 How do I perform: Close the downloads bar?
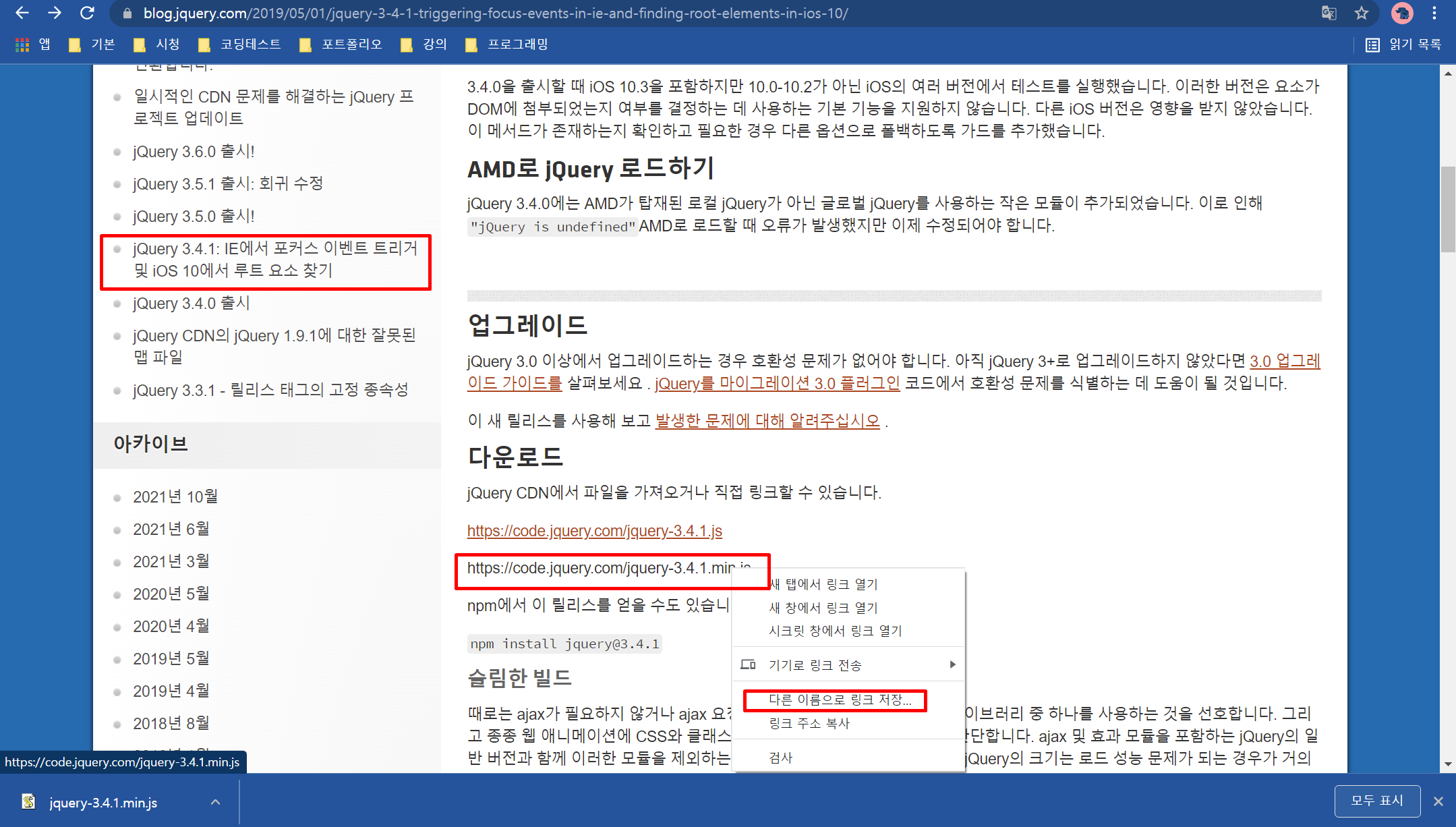pos(1438,801)
